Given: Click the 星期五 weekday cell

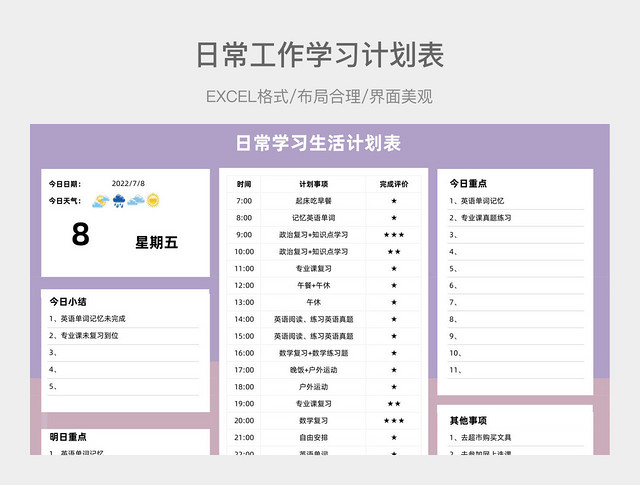Looking at the screenshot, I should pos(157,242).
